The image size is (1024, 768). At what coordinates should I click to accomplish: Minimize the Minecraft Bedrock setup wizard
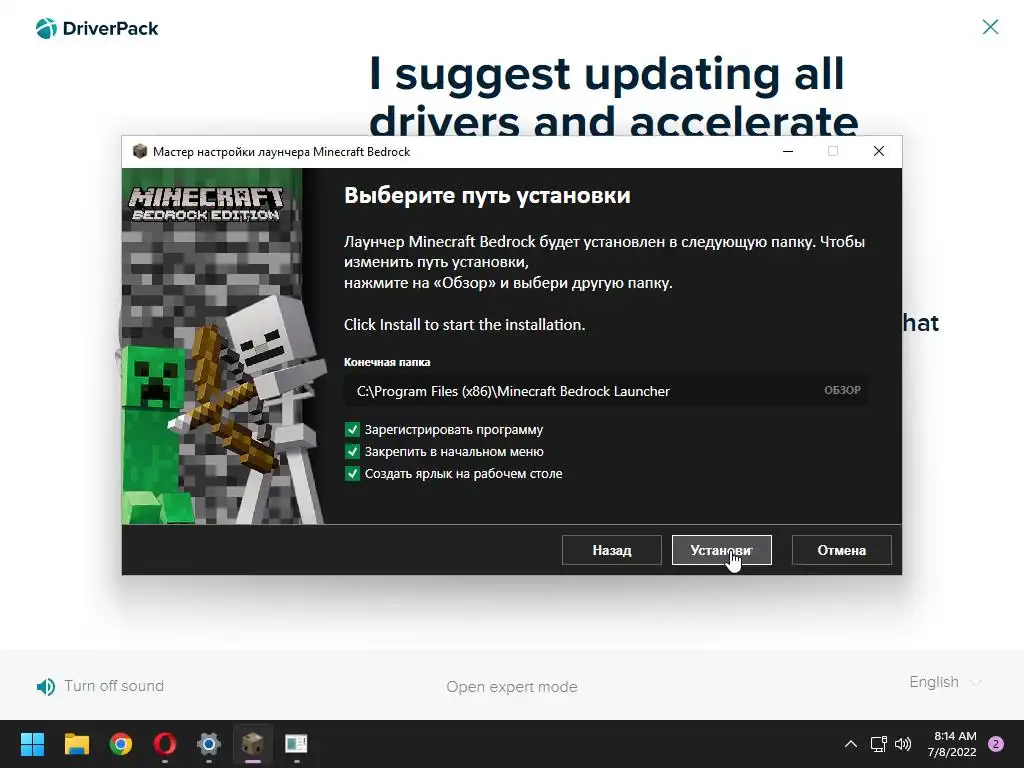point(788,152)
